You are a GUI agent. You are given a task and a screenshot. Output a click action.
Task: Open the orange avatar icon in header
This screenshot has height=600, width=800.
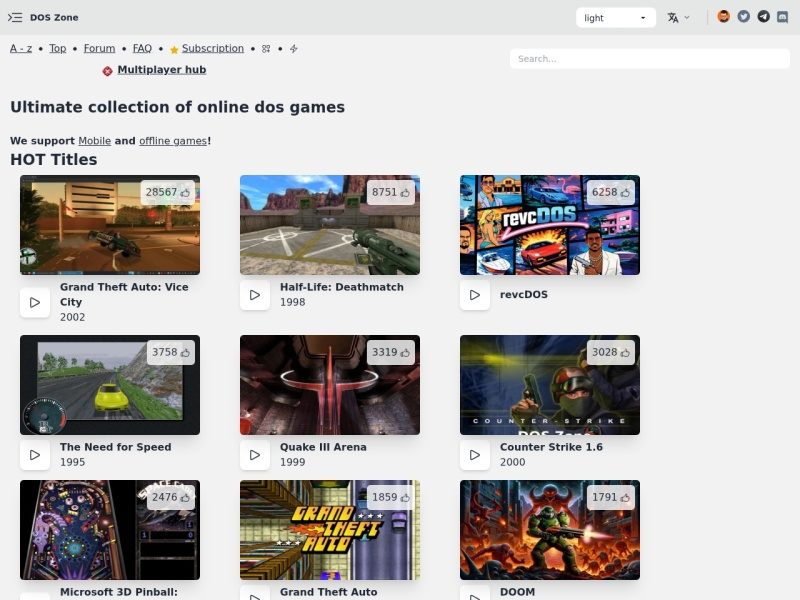[x=723, y=17]
